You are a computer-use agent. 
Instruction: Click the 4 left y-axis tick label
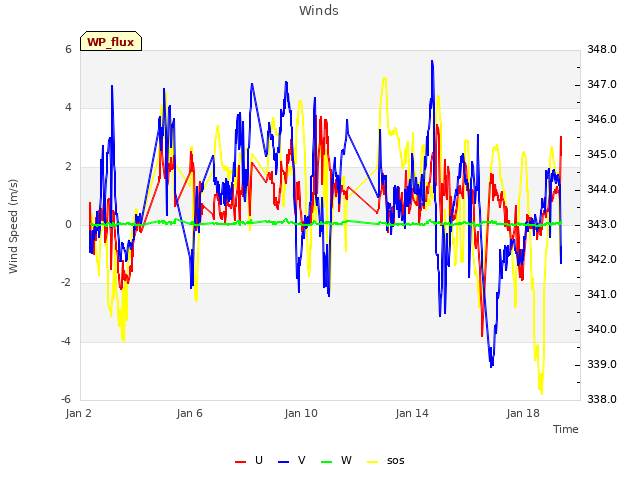68,107
